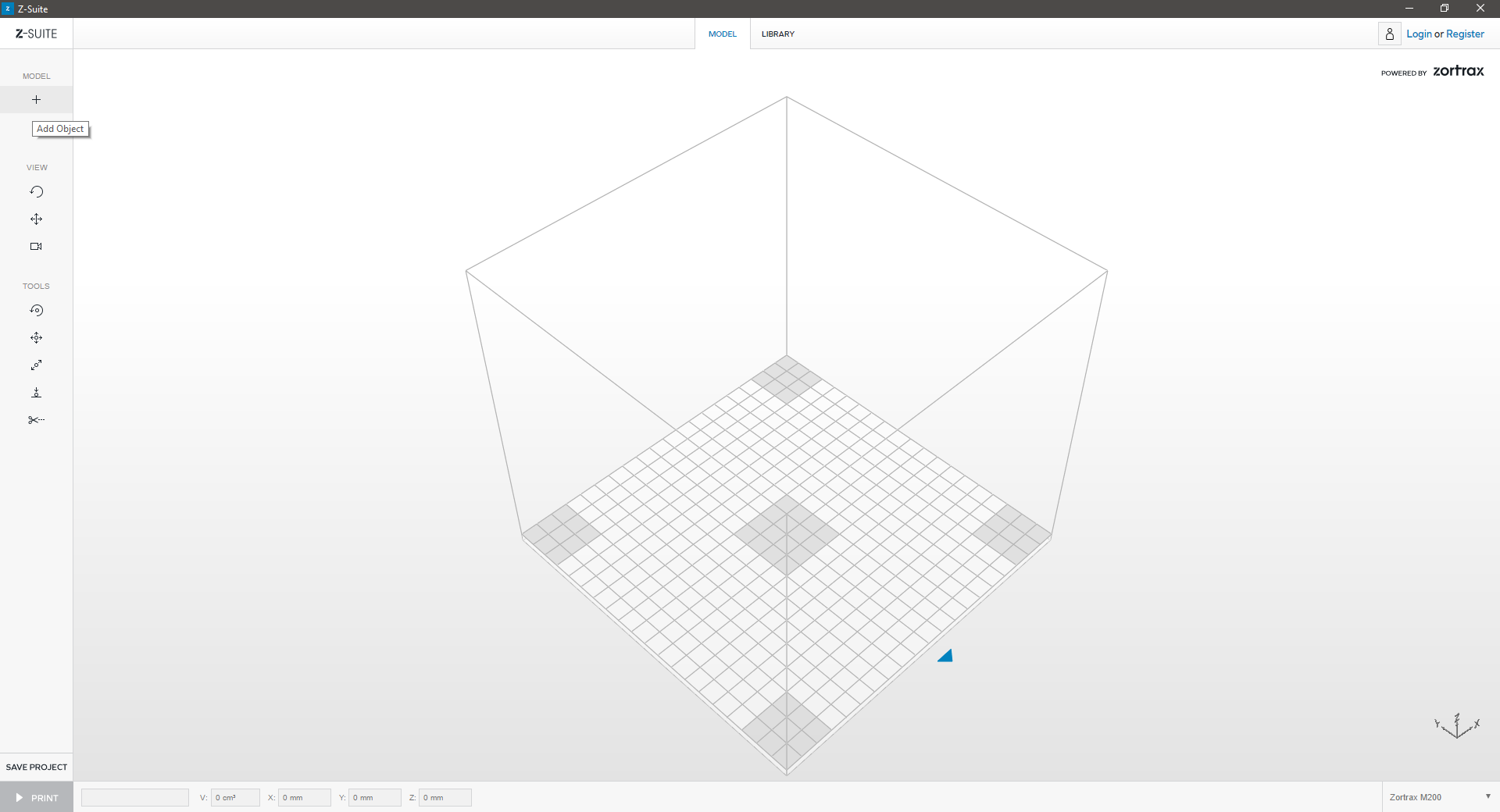The width and height of the screenshot is (1500, 812).
Task: Select the rotate view icon under VIEW
Action: (36, 192)
